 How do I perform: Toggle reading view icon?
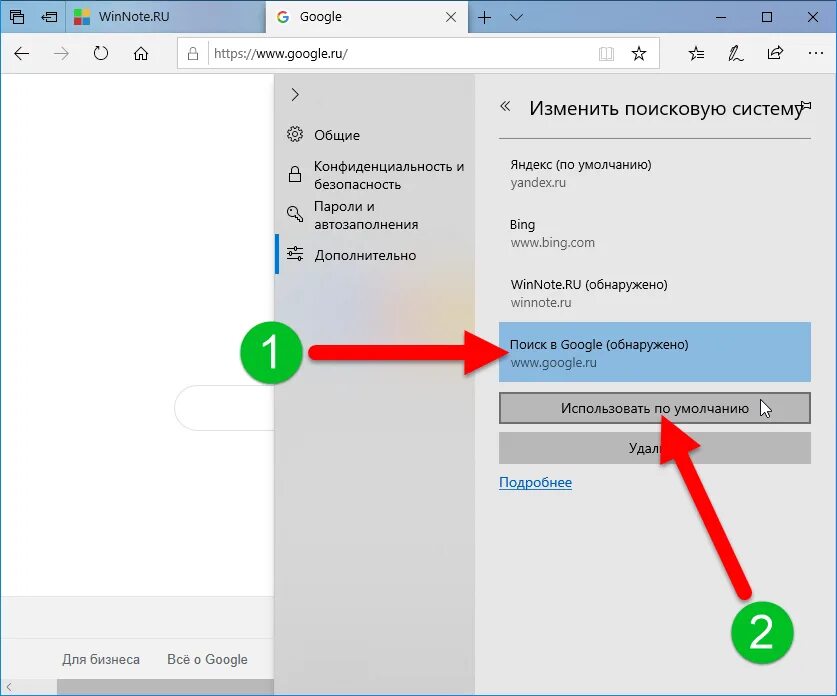point(606,53)
